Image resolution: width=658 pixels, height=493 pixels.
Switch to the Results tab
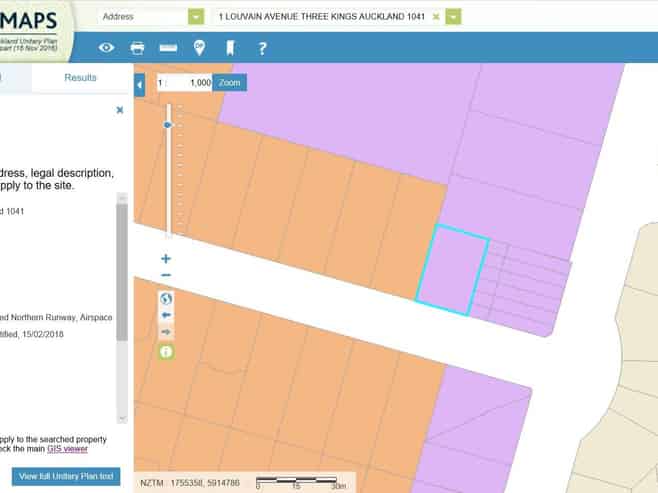[81, 78]
